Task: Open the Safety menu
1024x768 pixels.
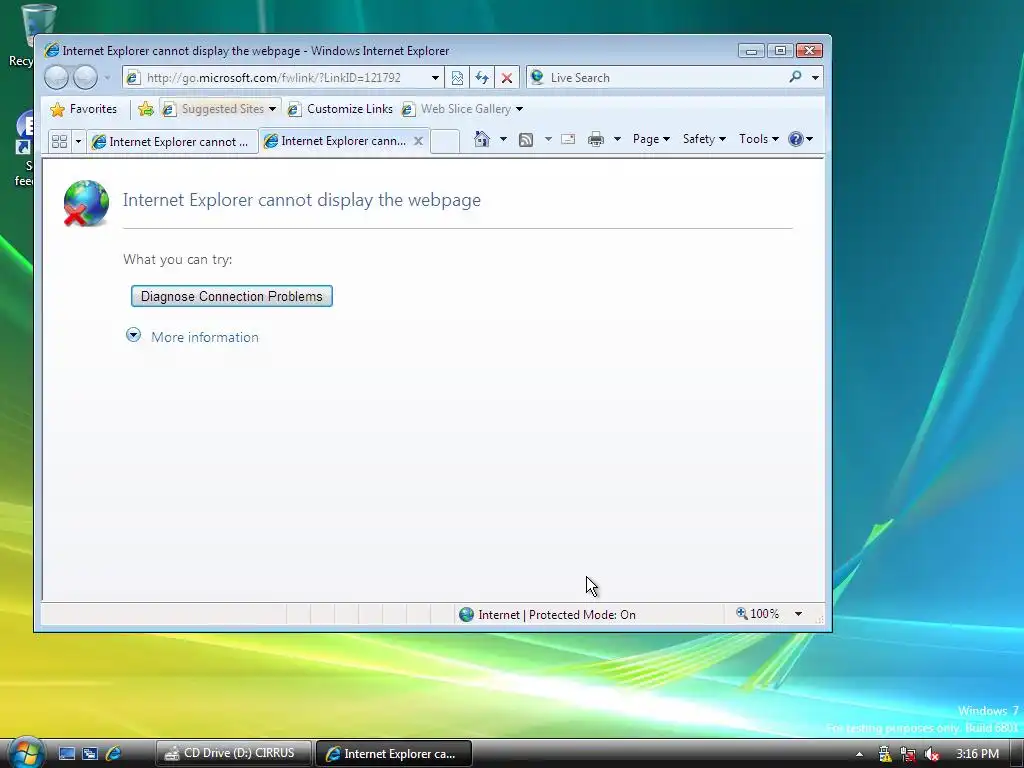Action: [704, 139]
